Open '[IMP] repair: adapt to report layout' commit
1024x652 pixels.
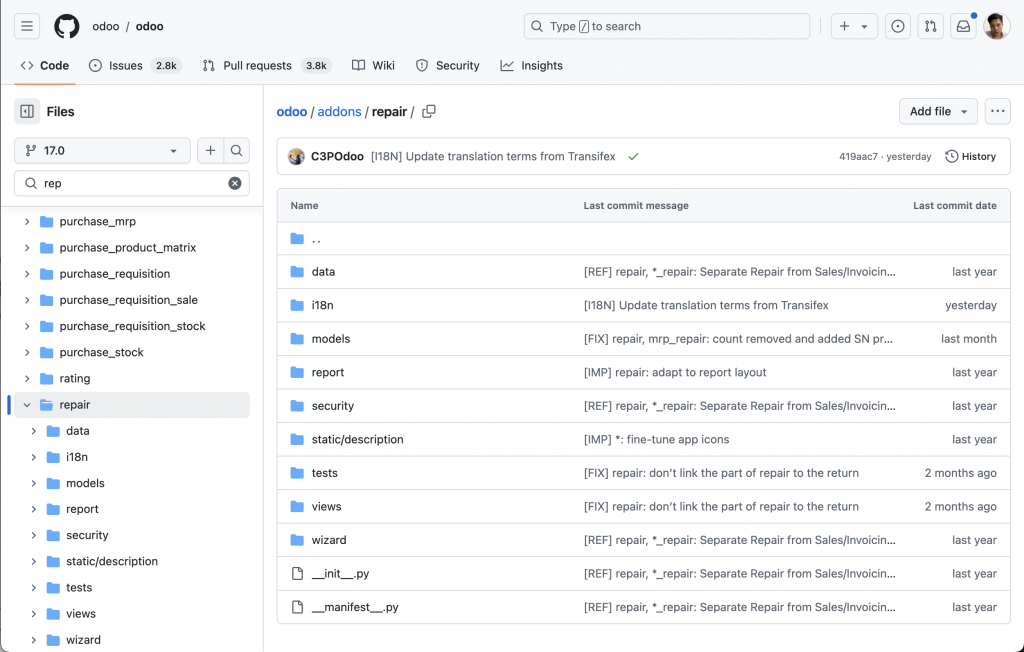pyautogui.click(x=675, y=372)
